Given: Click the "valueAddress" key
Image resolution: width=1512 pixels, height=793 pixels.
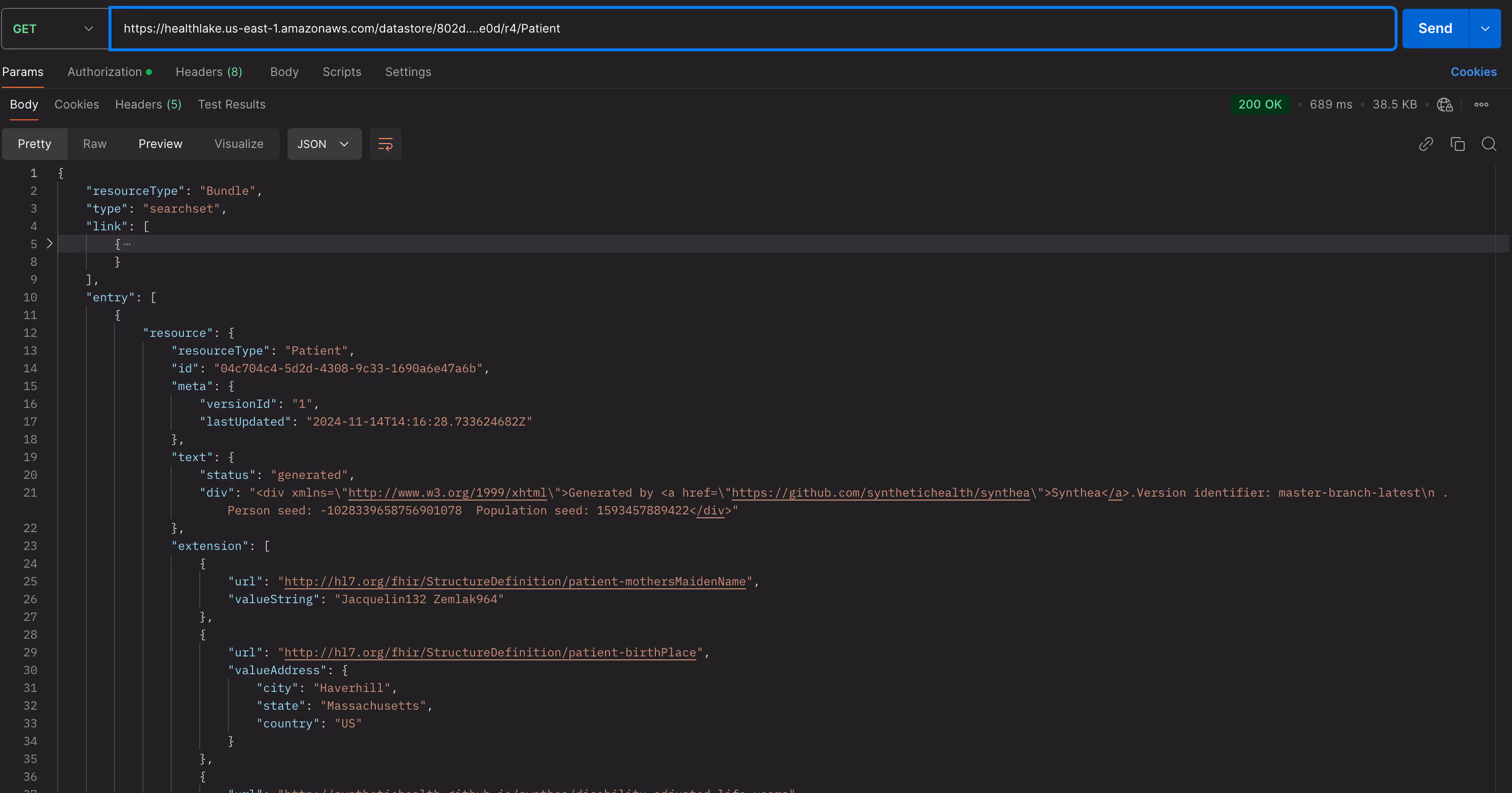Looking at the screenshot, I should pos(277,670).
